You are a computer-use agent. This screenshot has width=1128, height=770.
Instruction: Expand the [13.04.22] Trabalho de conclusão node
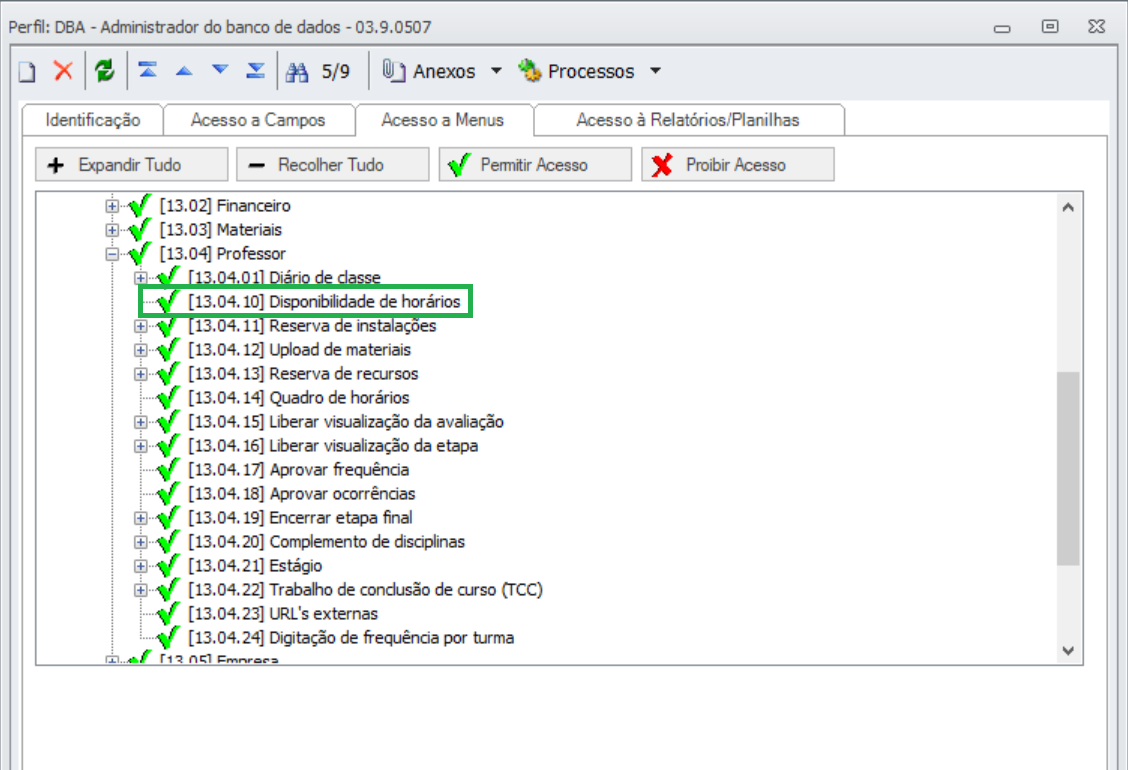coord(141,590)
